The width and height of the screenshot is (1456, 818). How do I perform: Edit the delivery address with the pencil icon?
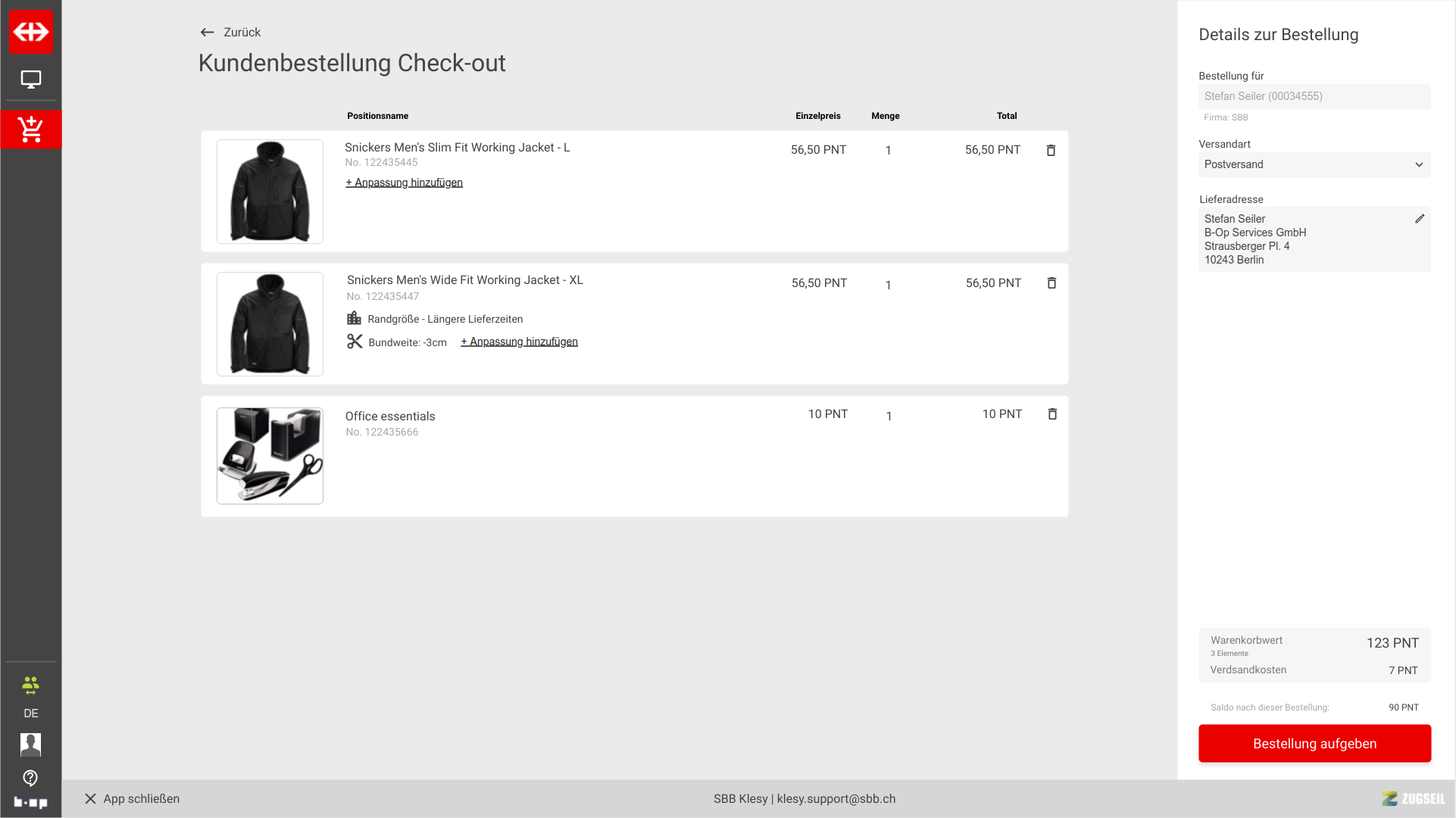[x=1420, y=219]
